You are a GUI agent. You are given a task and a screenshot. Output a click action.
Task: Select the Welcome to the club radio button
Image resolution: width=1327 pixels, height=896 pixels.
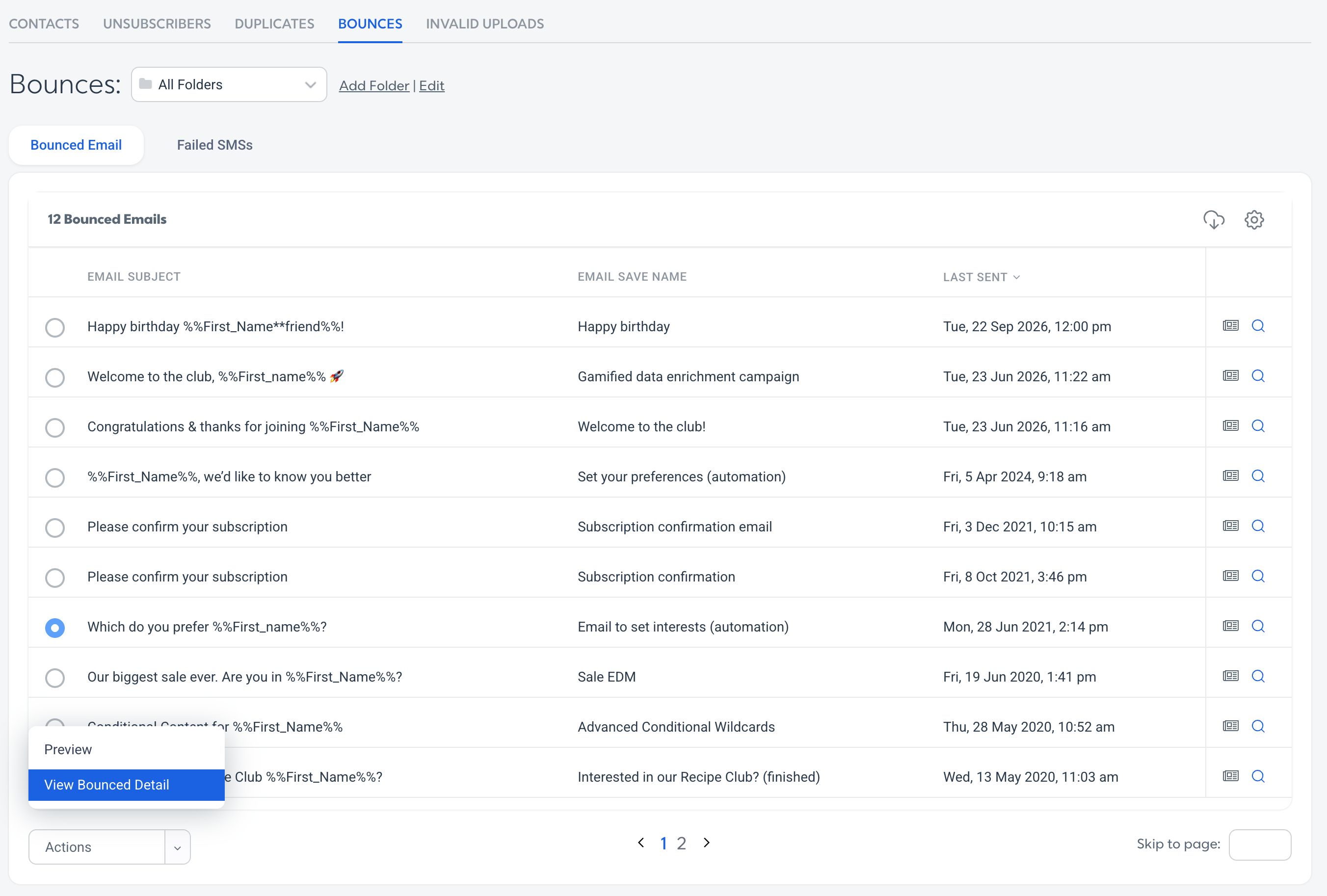click(x=55, y=377)
